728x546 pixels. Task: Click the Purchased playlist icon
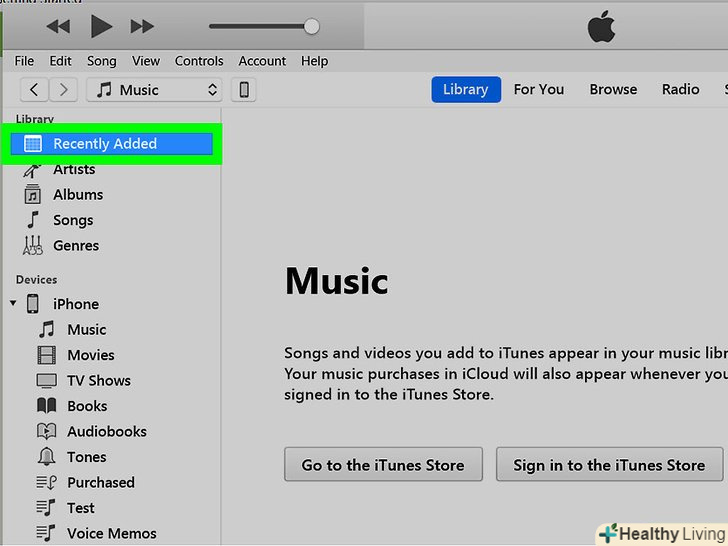[x=46, y=482]
